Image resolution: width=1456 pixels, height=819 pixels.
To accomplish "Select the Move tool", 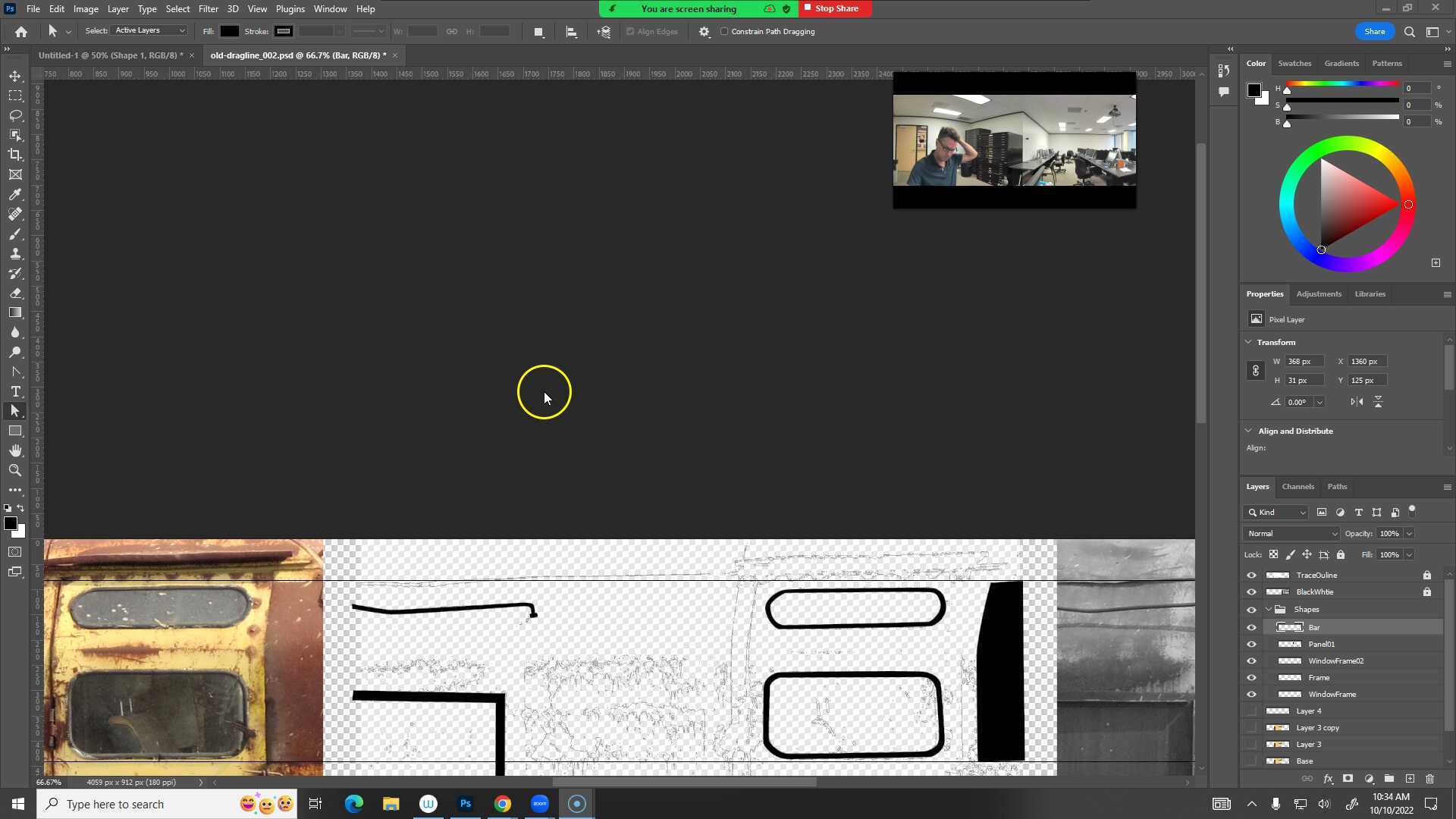I will [x=15, y=76].
